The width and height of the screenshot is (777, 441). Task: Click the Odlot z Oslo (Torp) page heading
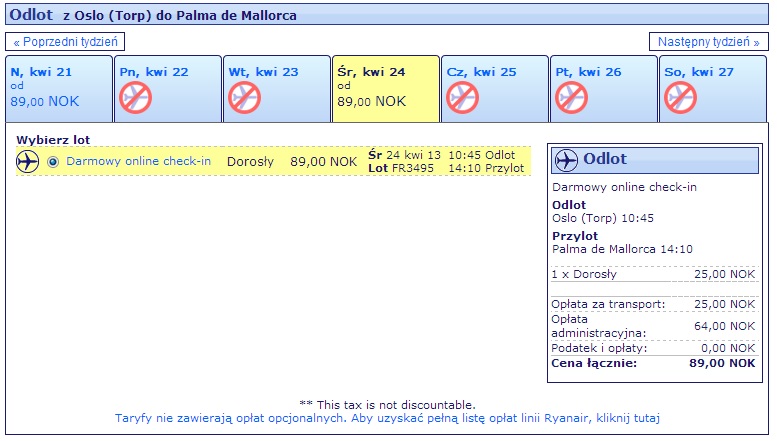(x=153, y=15)
